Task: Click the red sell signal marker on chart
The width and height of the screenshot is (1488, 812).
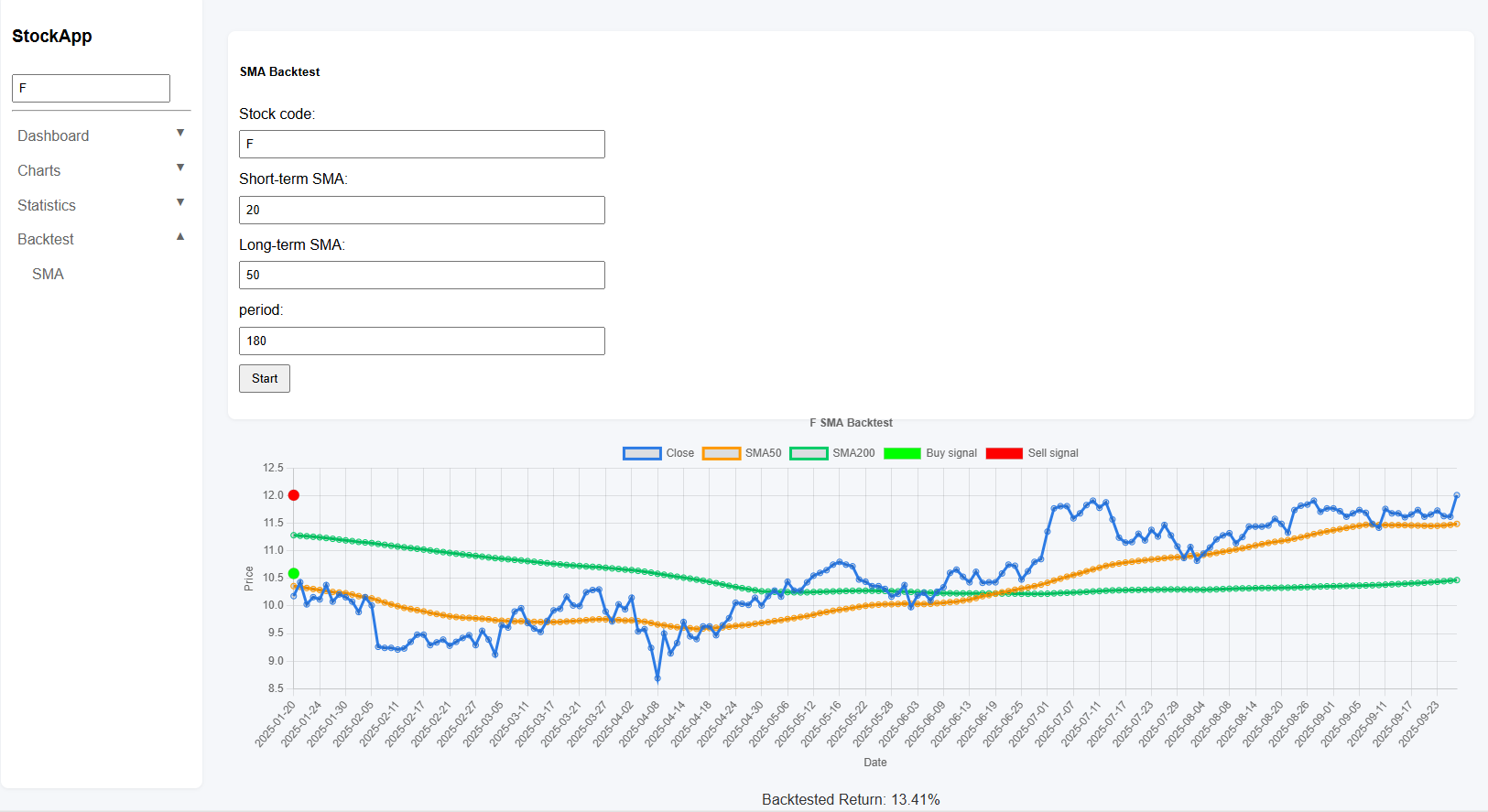Action: click(294, 495)
